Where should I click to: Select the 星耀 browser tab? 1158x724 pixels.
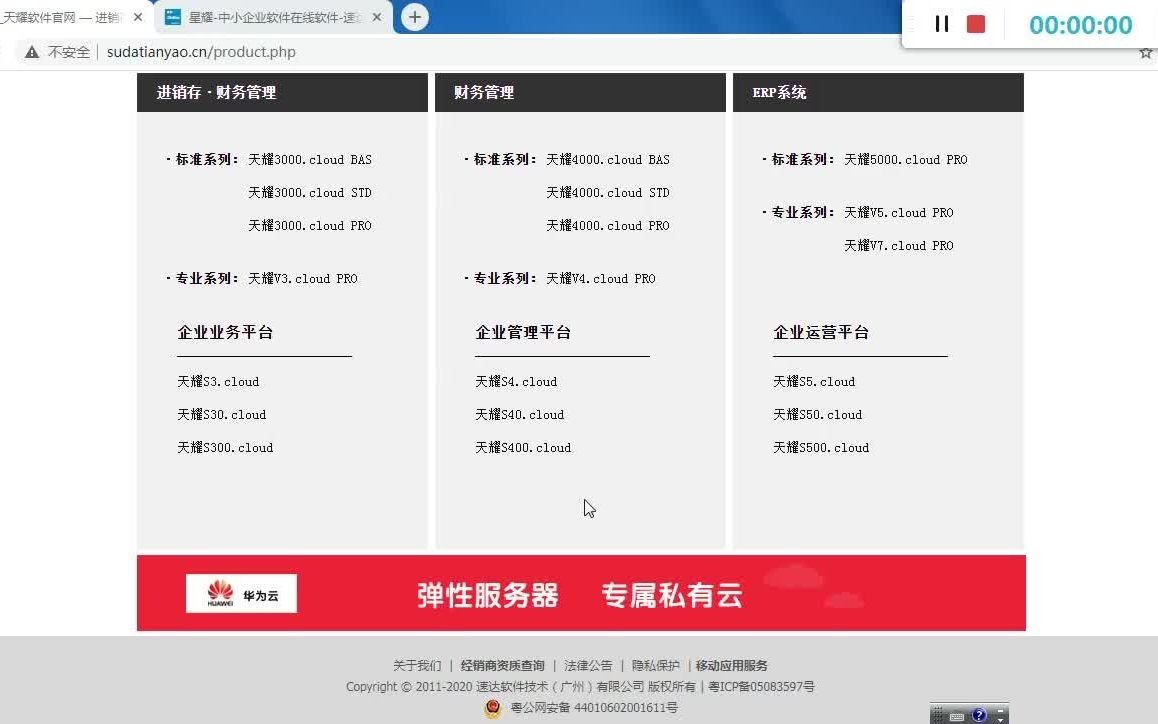[265, 16]
